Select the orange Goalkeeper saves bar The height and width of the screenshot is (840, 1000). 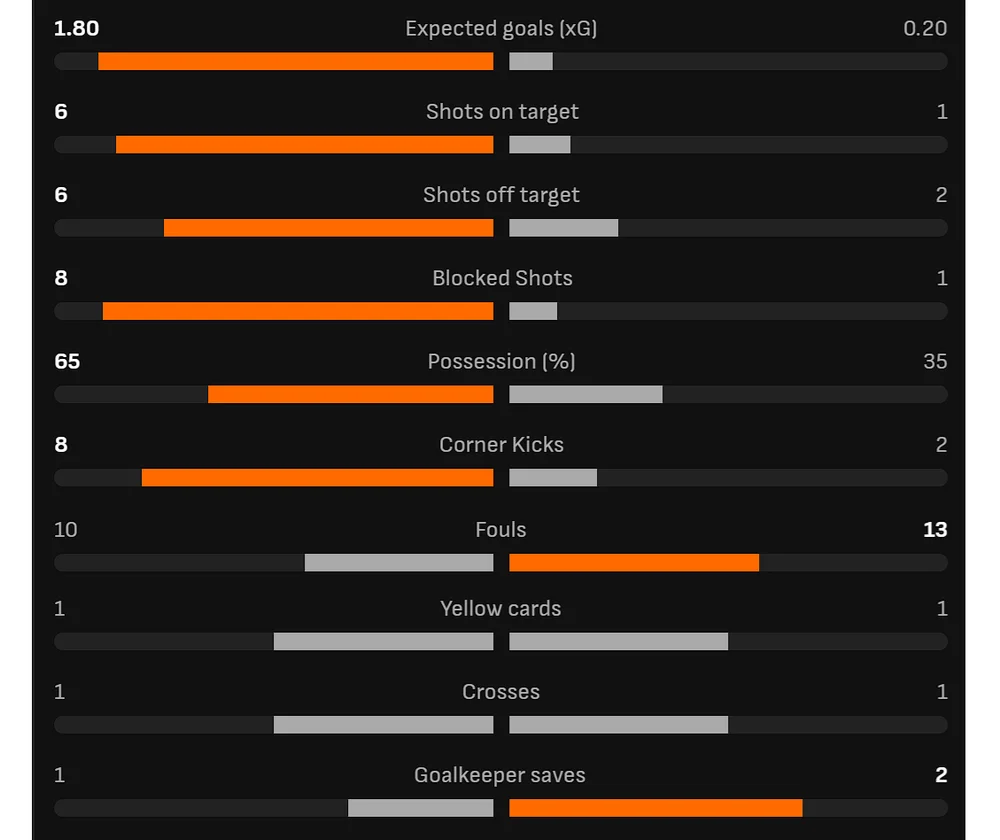tap(656, 808)
